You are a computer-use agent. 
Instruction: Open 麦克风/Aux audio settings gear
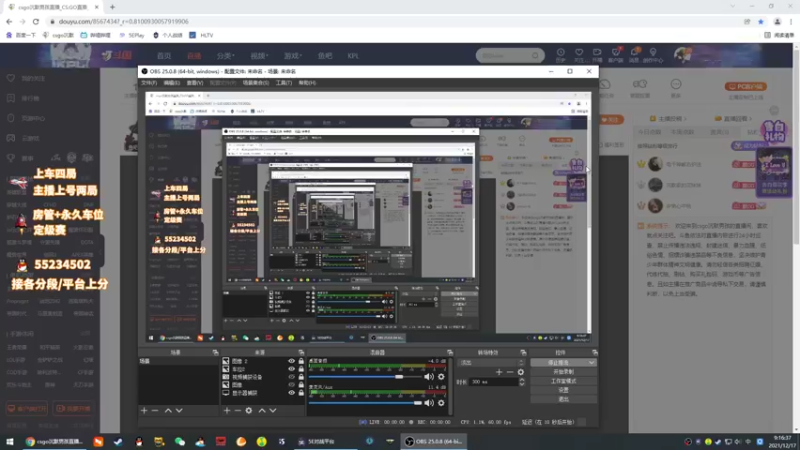[441, 403]
